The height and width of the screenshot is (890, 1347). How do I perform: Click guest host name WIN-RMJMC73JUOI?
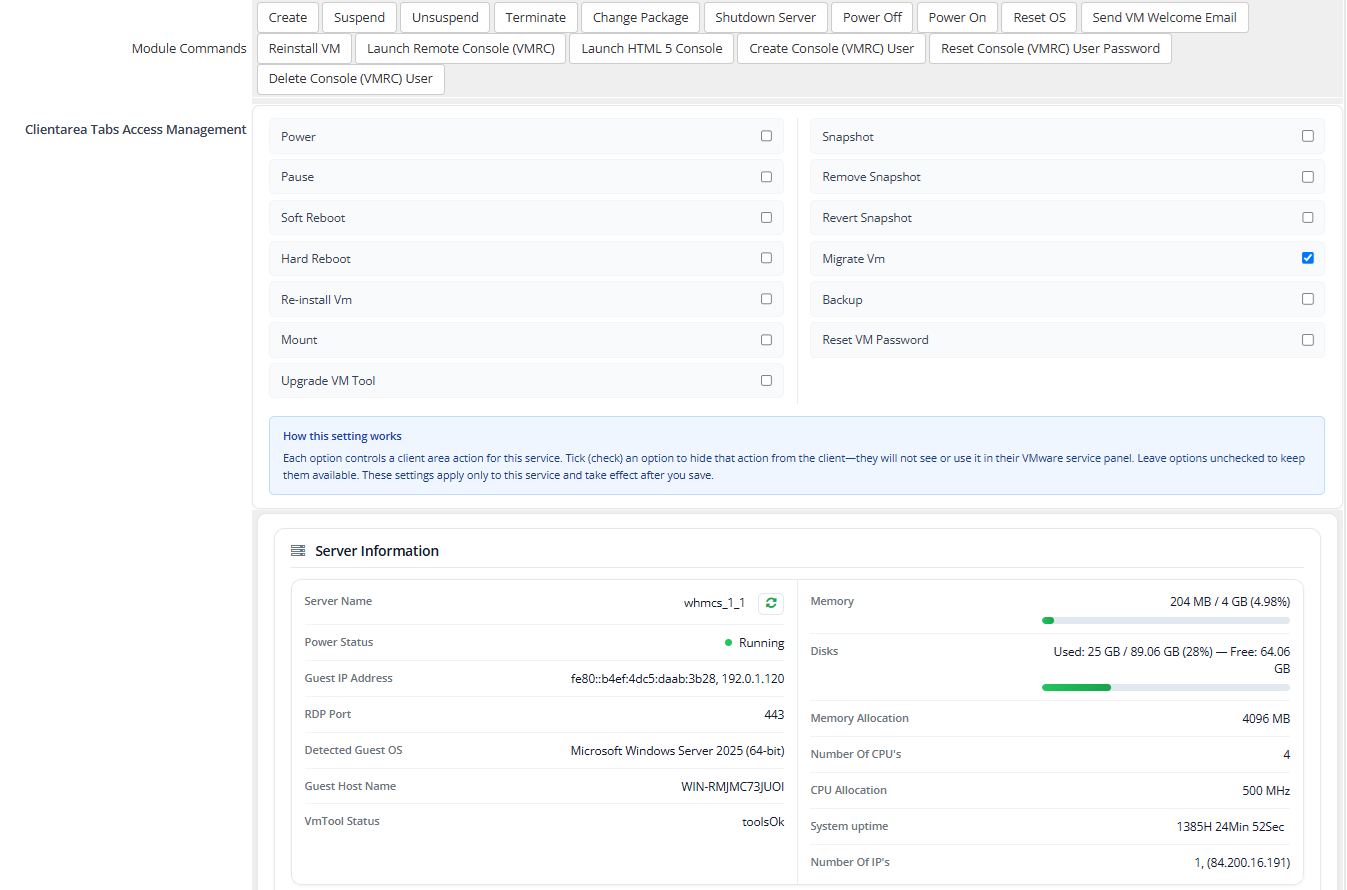pyautogui.click(x=732, y=787)
